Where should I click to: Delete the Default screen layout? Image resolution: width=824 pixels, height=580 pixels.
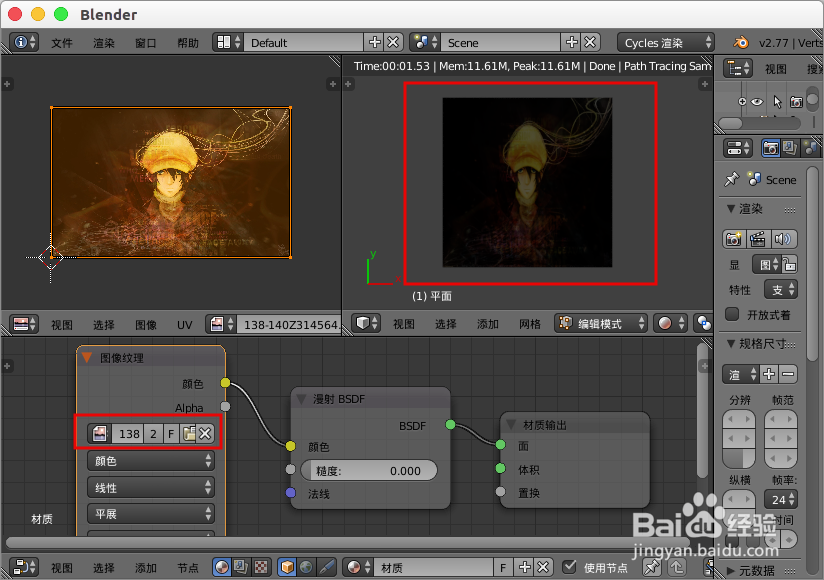pyautogui.click(x=393, y=43)
